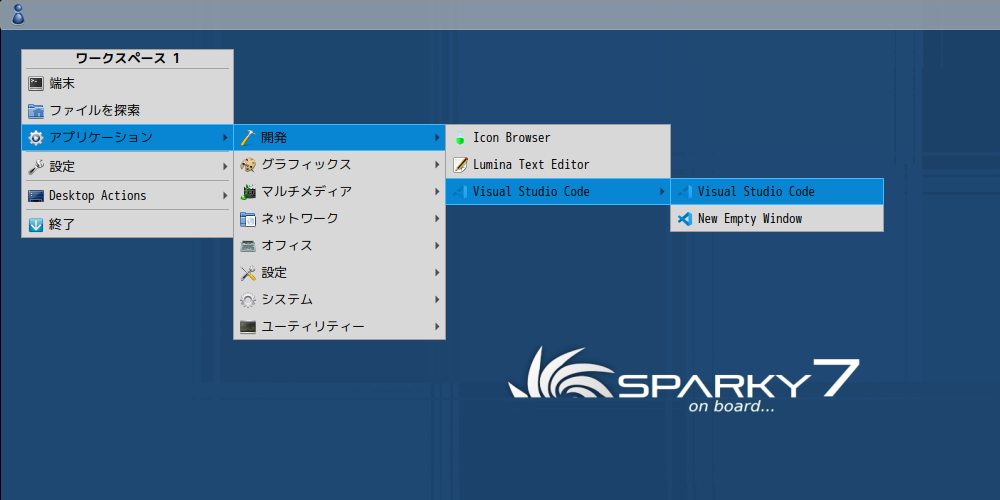This screenshot has height=500, width=1000.
Task: Click the VS Code icon in the highlighted last submenu entry
Action: point(684,191)
